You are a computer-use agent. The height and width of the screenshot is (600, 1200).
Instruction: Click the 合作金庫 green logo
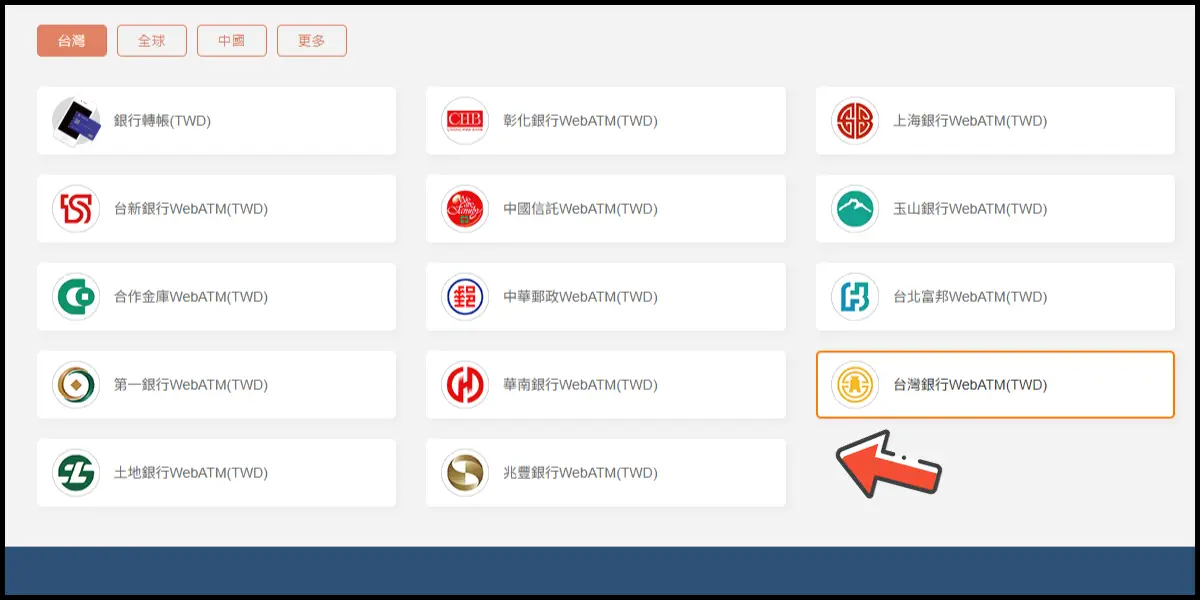76,297
